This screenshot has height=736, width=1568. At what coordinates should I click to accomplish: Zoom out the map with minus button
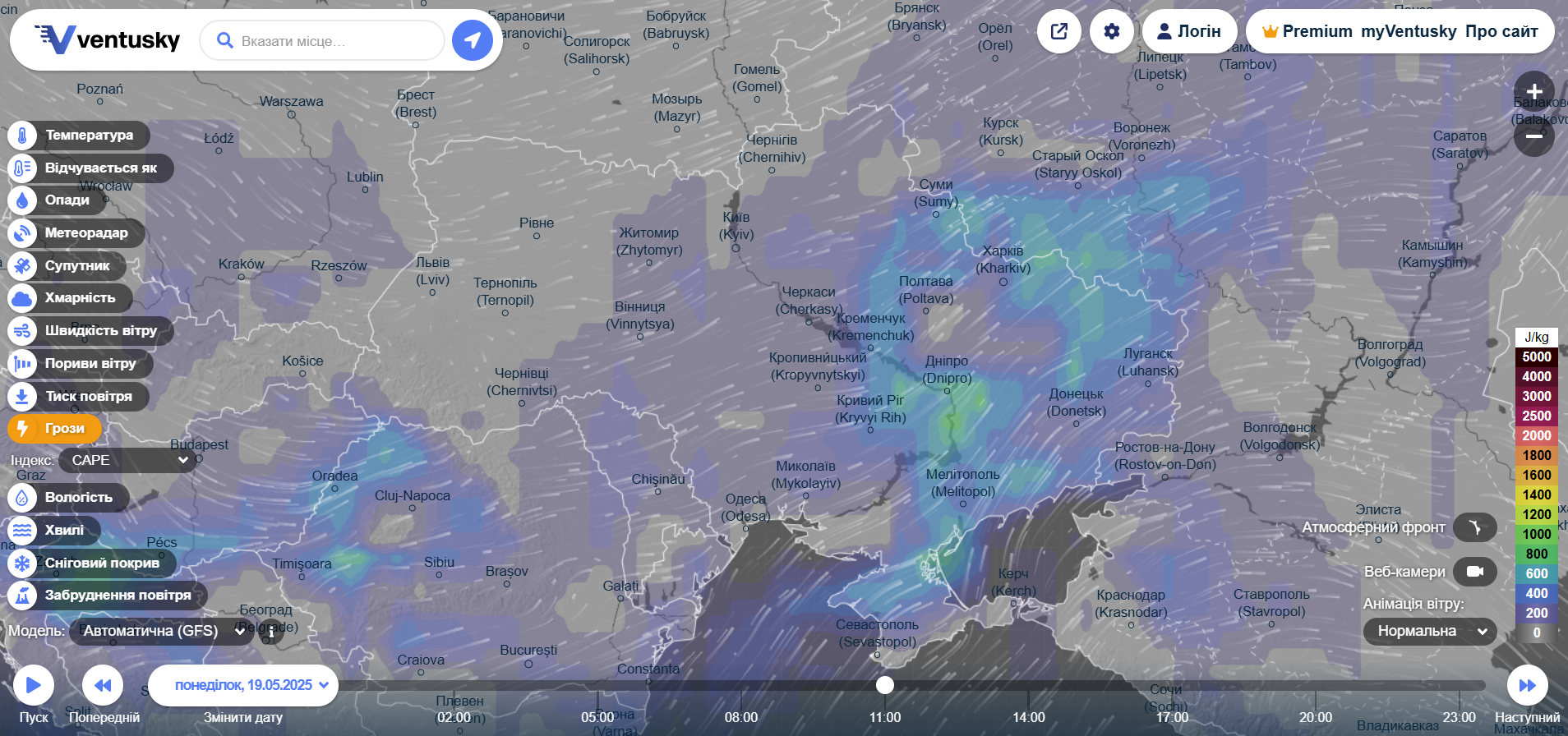pos(1533,136)
